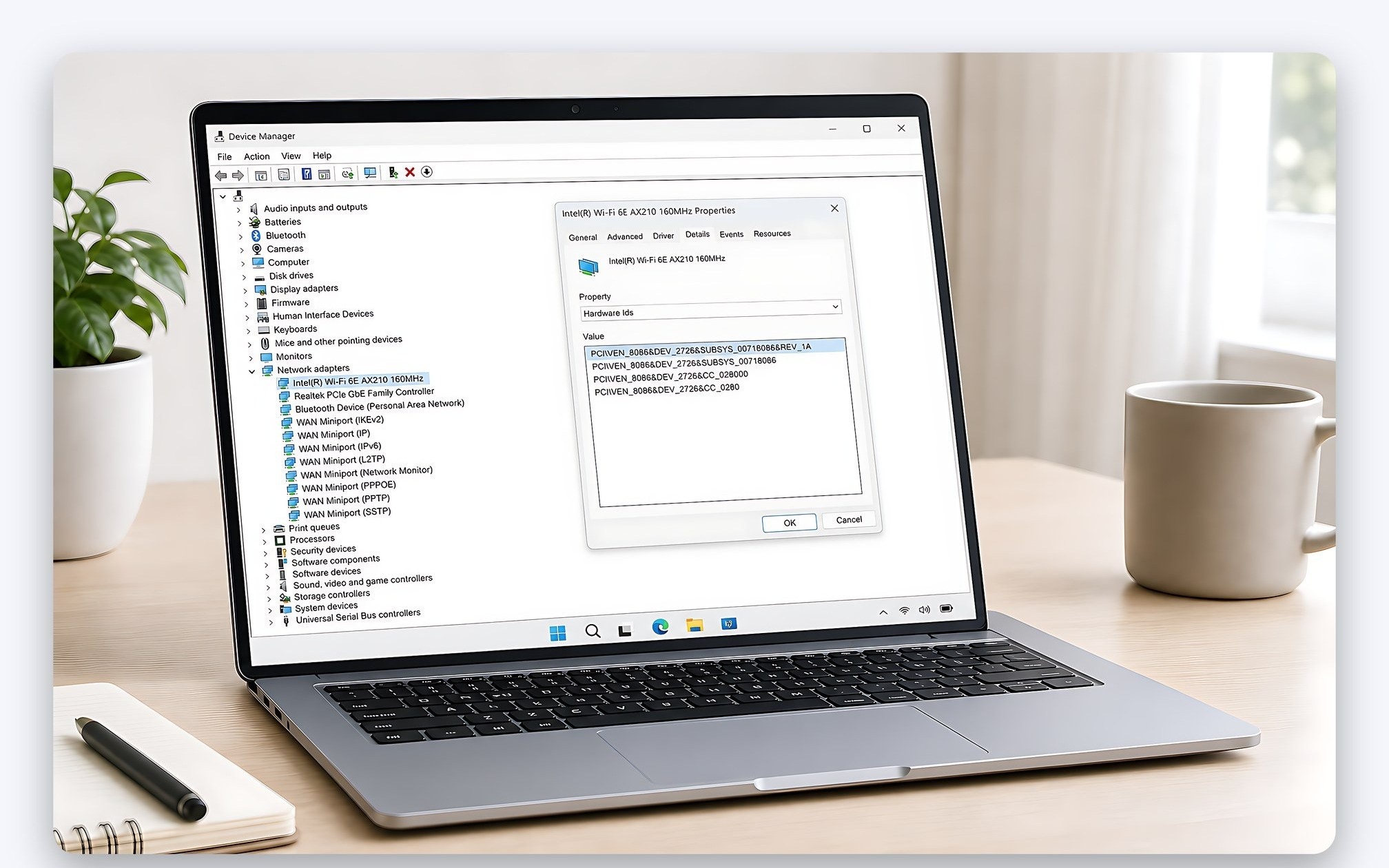Screen dimensions: 1389x868
Task: Click the Wi-Fi adapter icon in Properties dialog
Action: [588, 267]
